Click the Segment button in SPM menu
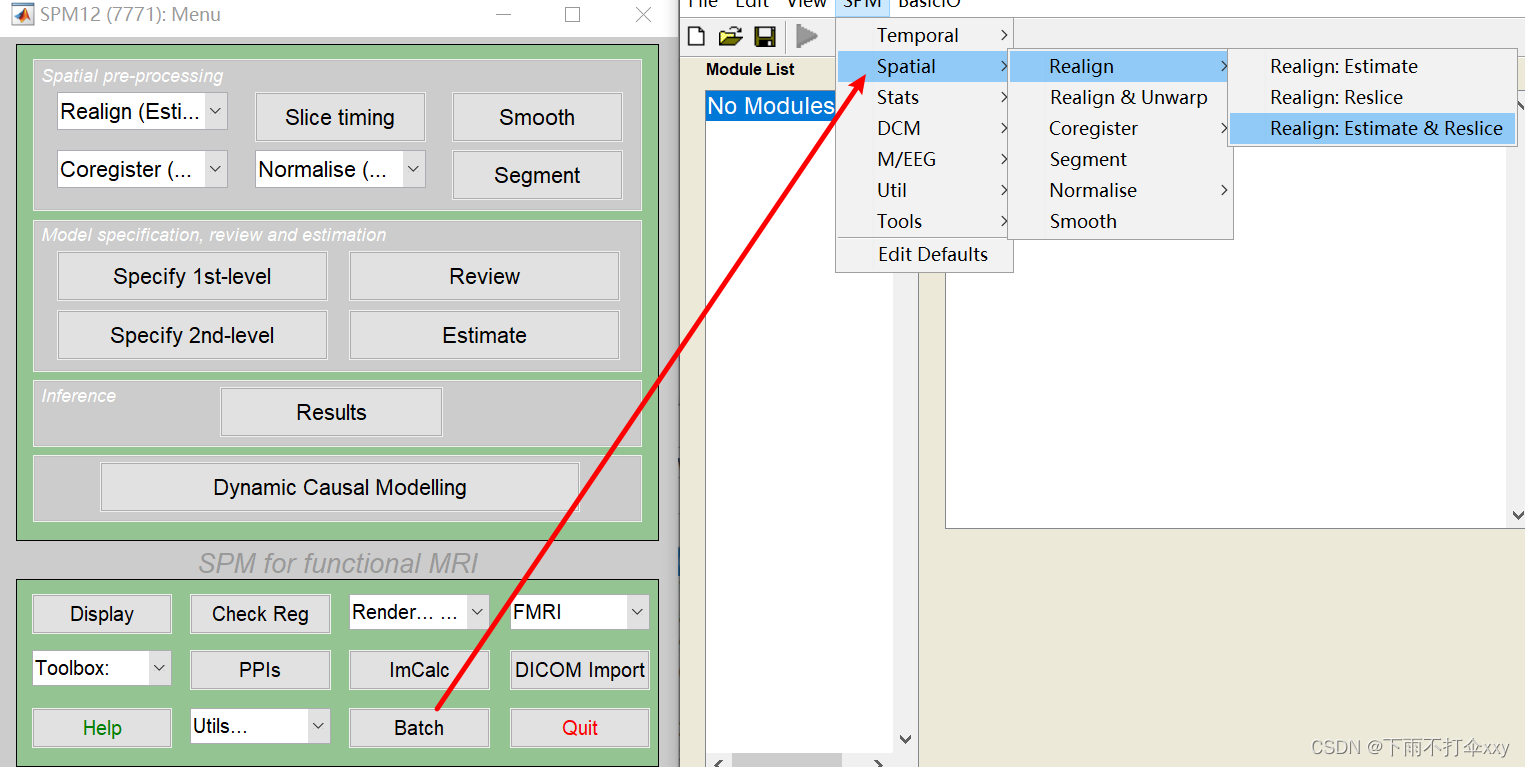 pos(537,175)
